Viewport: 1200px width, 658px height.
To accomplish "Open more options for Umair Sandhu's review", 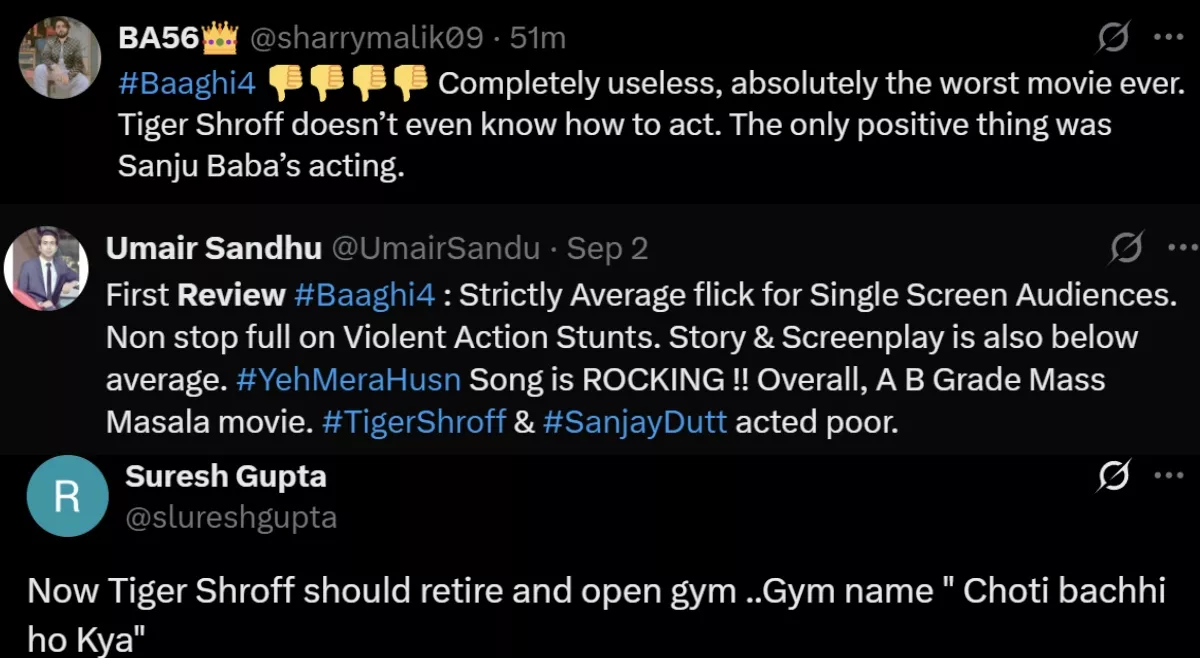I will pyautogui.click(x=1183, y=246).
